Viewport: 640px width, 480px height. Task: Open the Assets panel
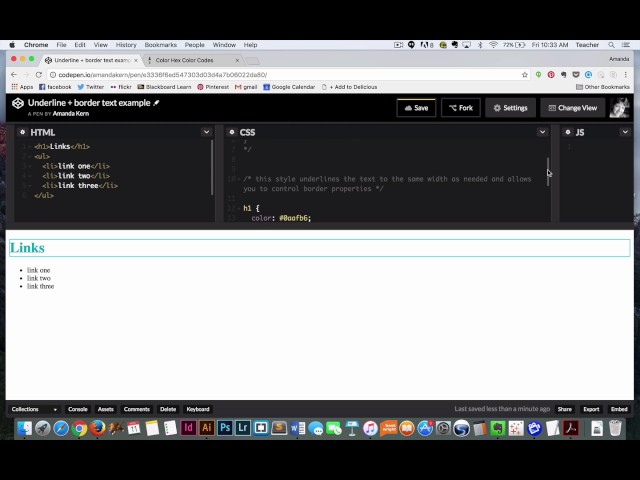105,409
